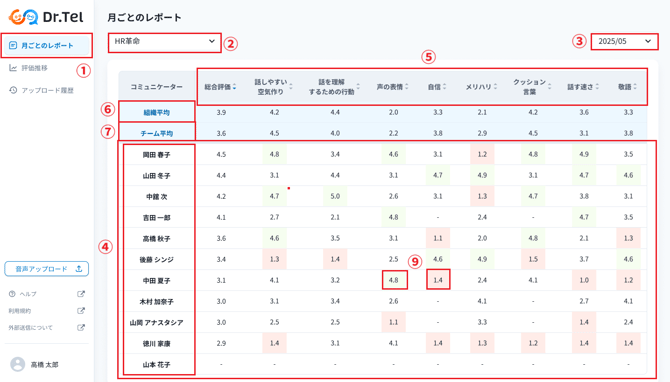
Task: Open 評価推移 page
Action: [34, 68]
